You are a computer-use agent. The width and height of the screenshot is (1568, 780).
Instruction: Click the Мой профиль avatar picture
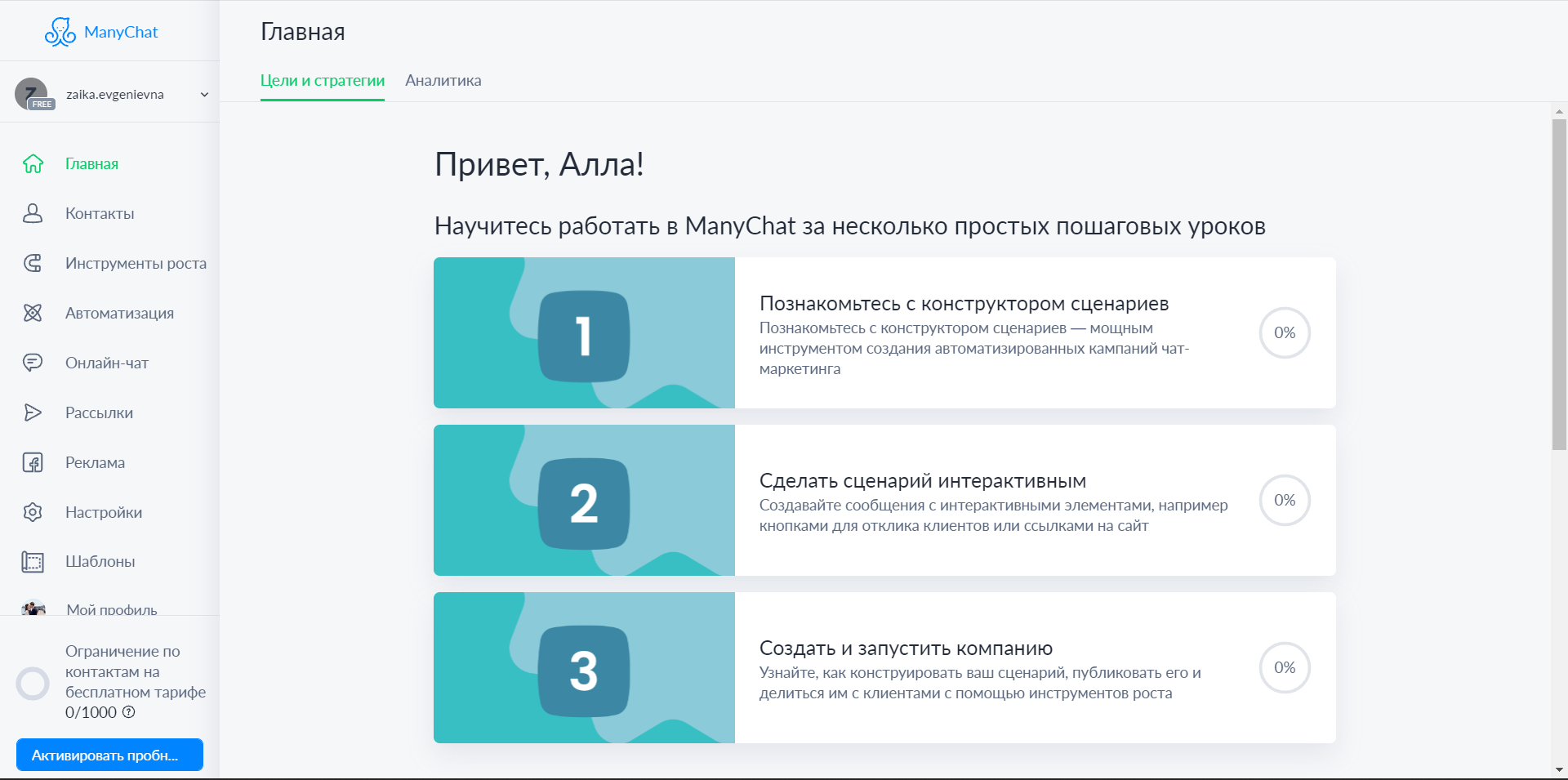[33, 608]
